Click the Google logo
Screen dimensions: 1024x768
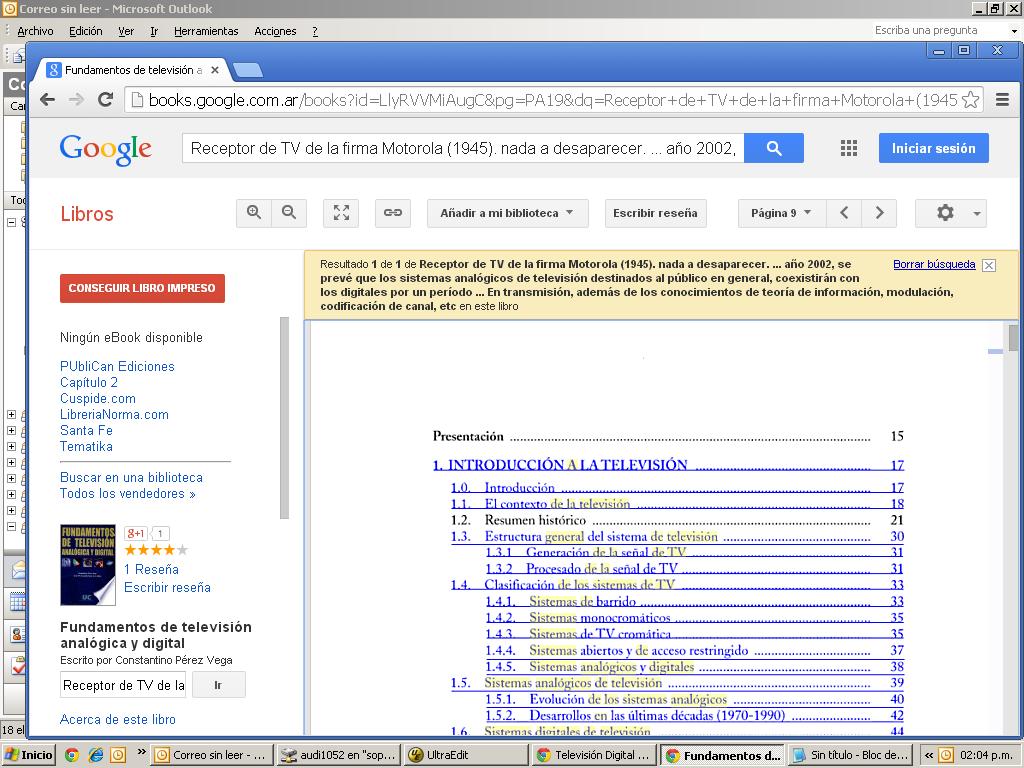[106, 150]
